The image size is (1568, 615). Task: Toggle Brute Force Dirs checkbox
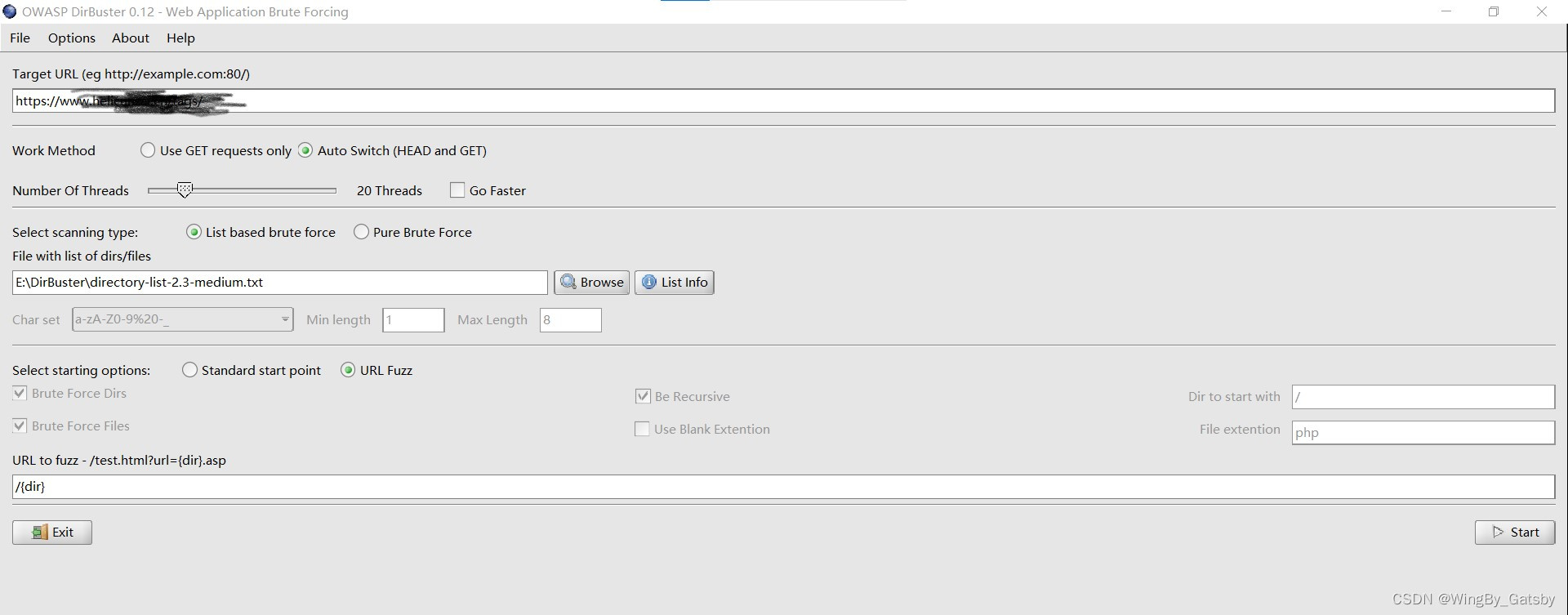coord(20,393)
